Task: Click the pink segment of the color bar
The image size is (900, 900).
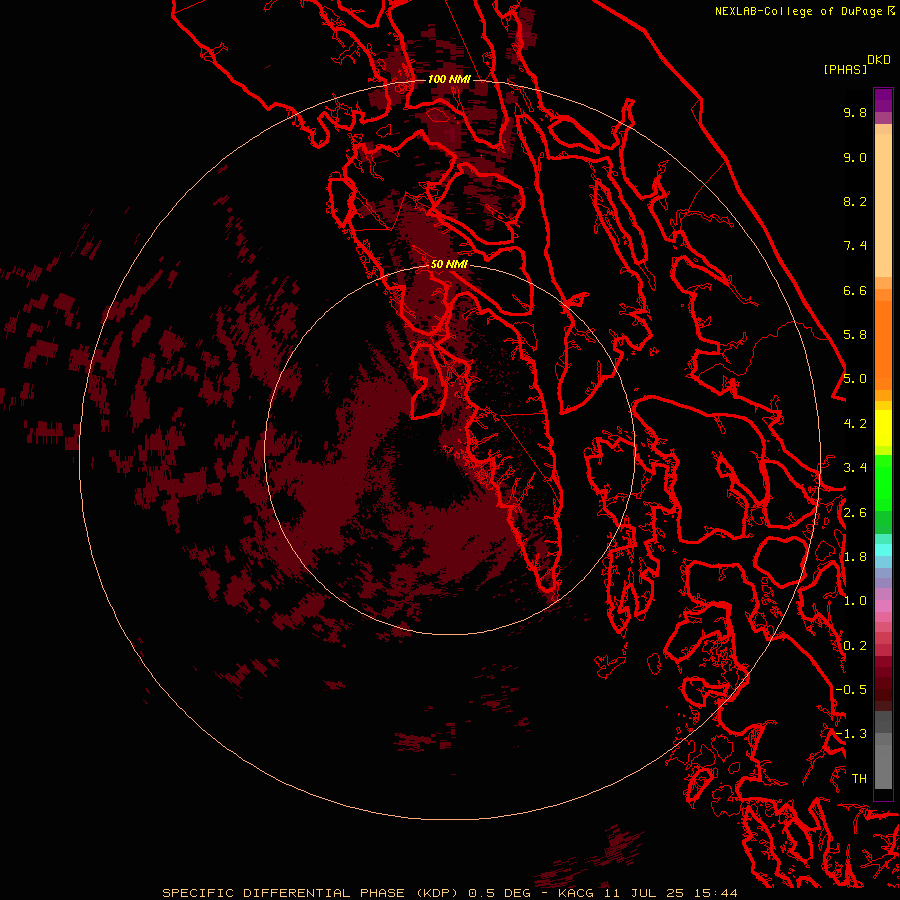Action: coord(883,606)
